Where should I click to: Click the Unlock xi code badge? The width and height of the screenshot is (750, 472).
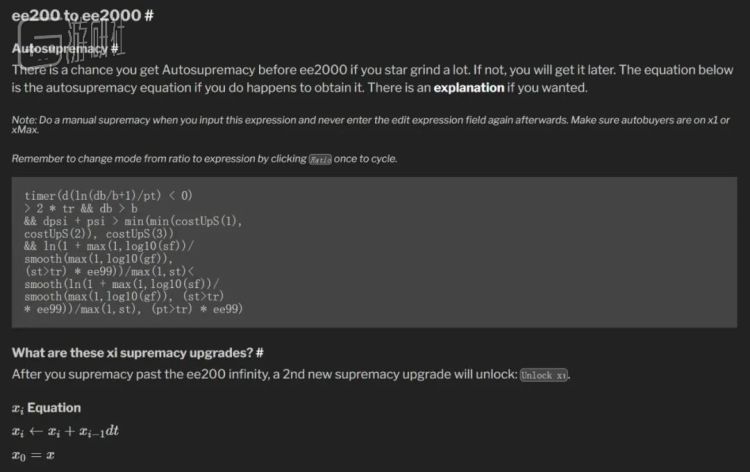coord(544,374)
